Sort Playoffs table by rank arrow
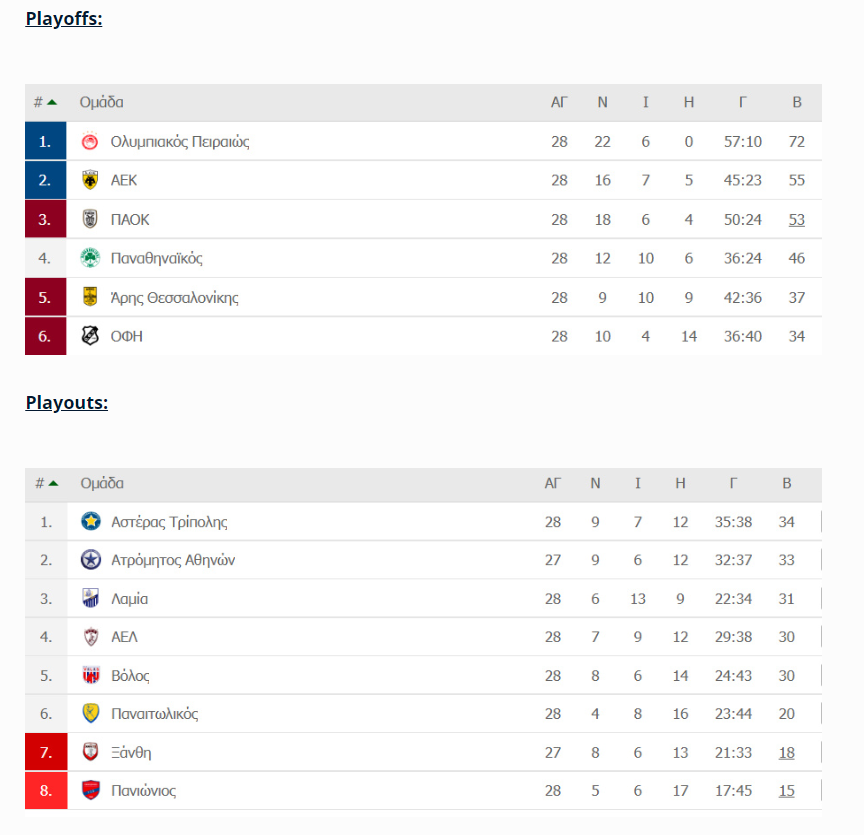 52,102
